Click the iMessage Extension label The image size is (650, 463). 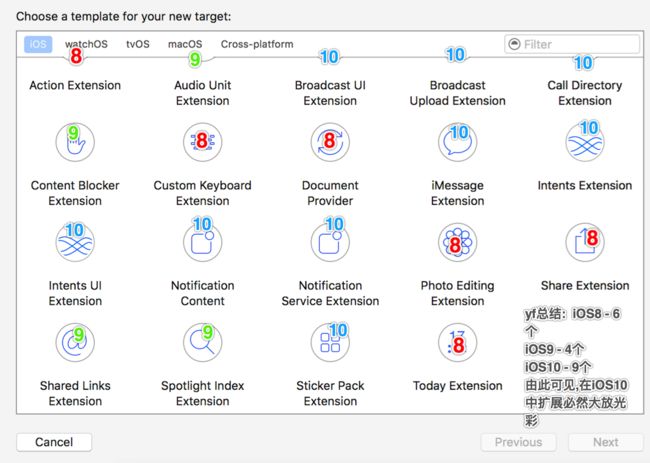tap(458, 193)
